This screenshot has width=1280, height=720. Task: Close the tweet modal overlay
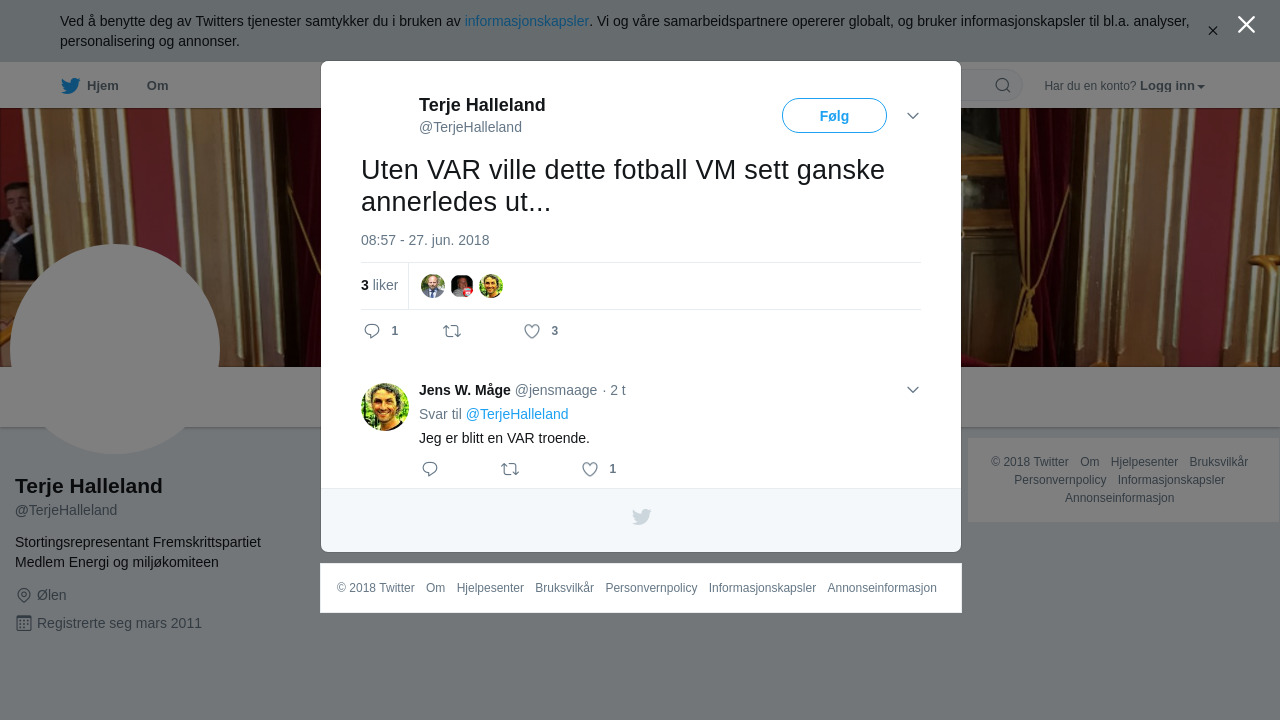tap(1246, 24)
